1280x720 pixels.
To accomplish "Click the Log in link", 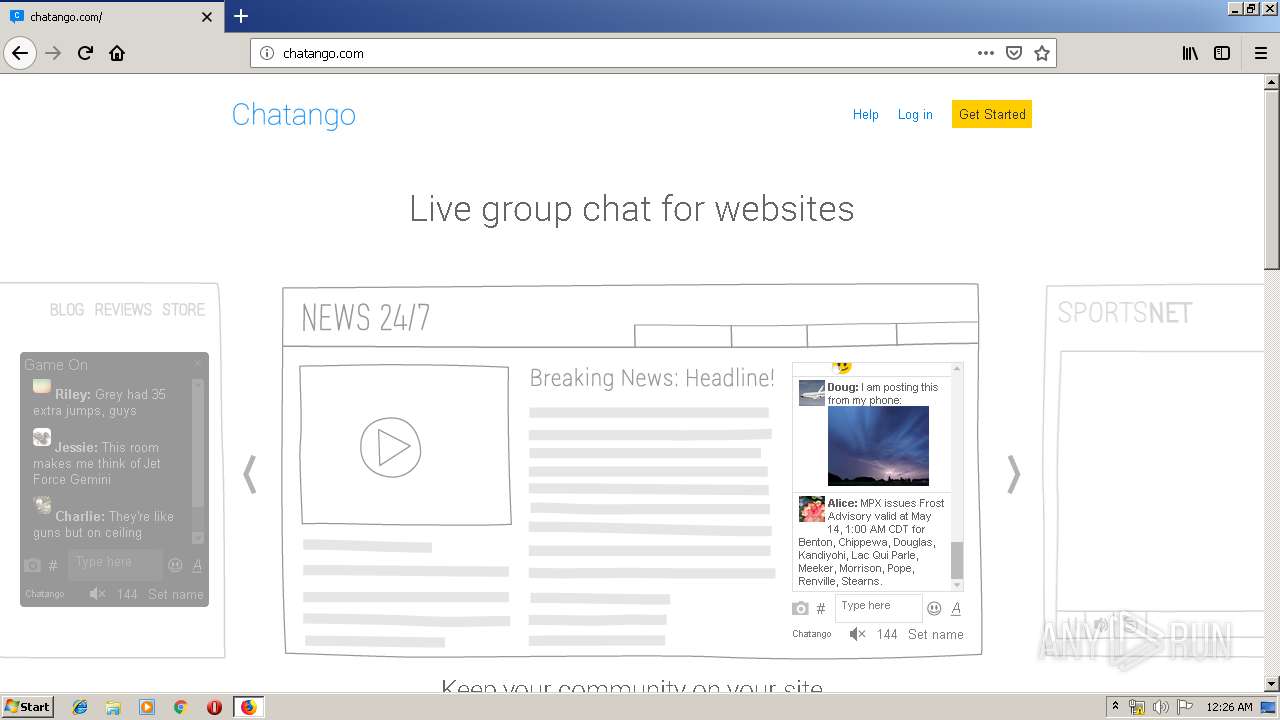I will [x=915, y=114].
